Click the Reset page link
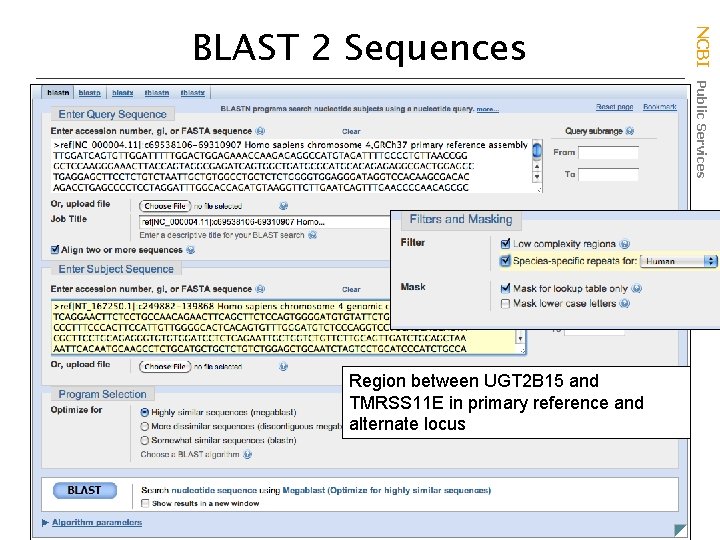The width and height of the screenshot is (720, 540). tap(614, 107)
